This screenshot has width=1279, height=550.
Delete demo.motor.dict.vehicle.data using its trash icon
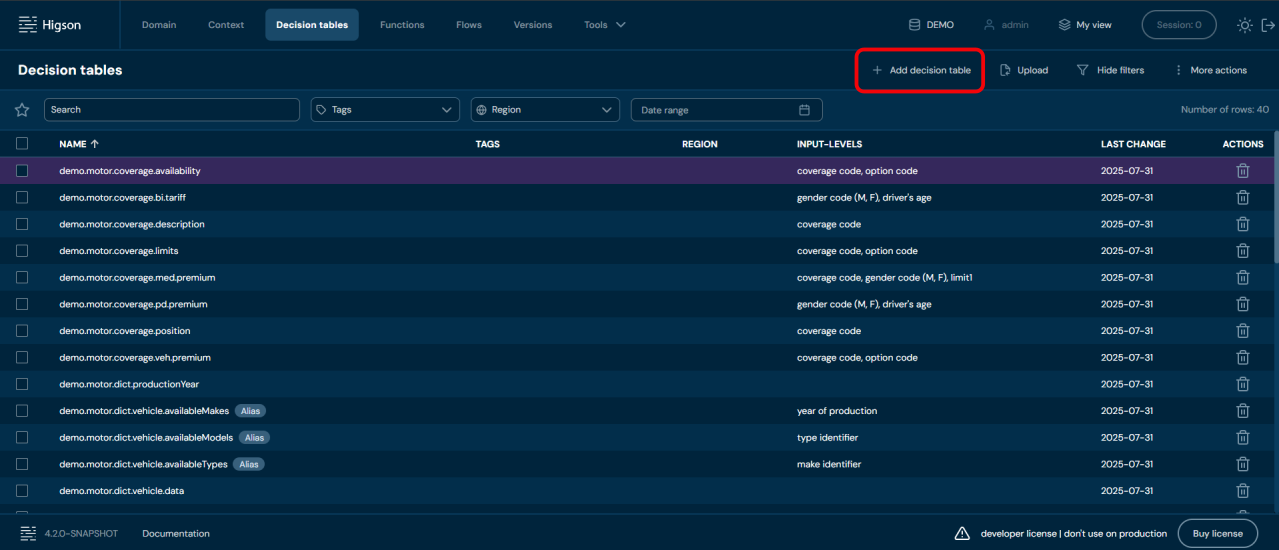point(1242,491)
